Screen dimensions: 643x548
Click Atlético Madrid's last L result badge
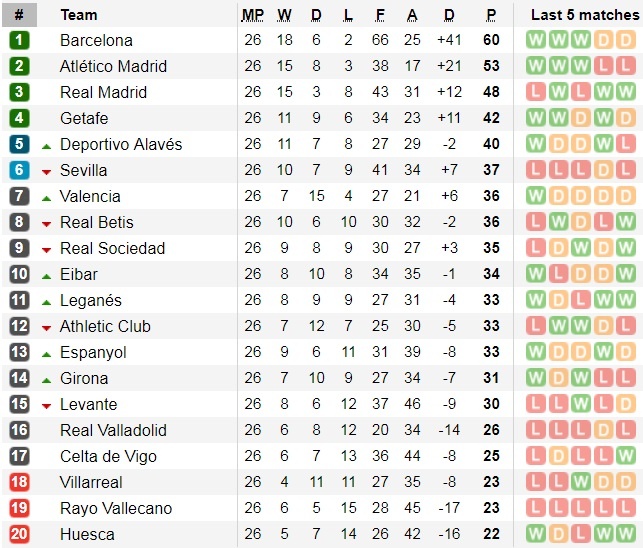628,66
